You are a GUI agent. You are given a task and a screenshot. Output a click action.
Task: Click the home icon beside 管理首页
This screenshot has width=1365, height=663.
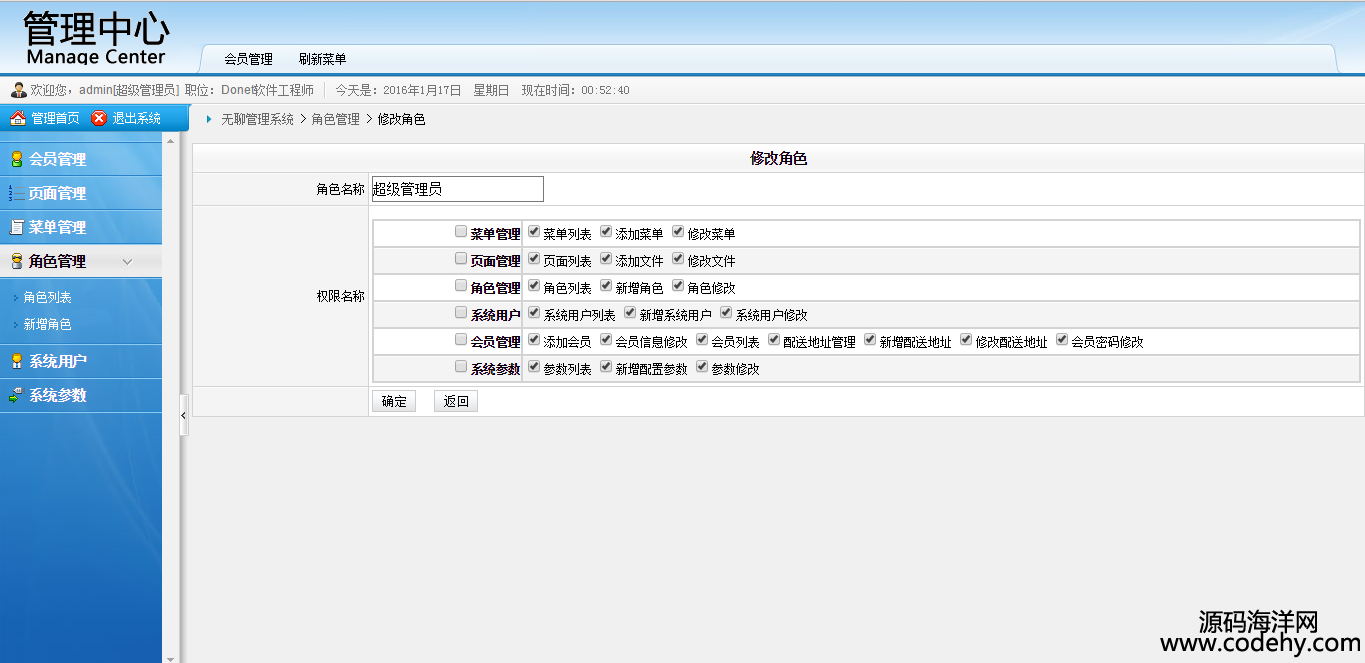tap(17, 118)
